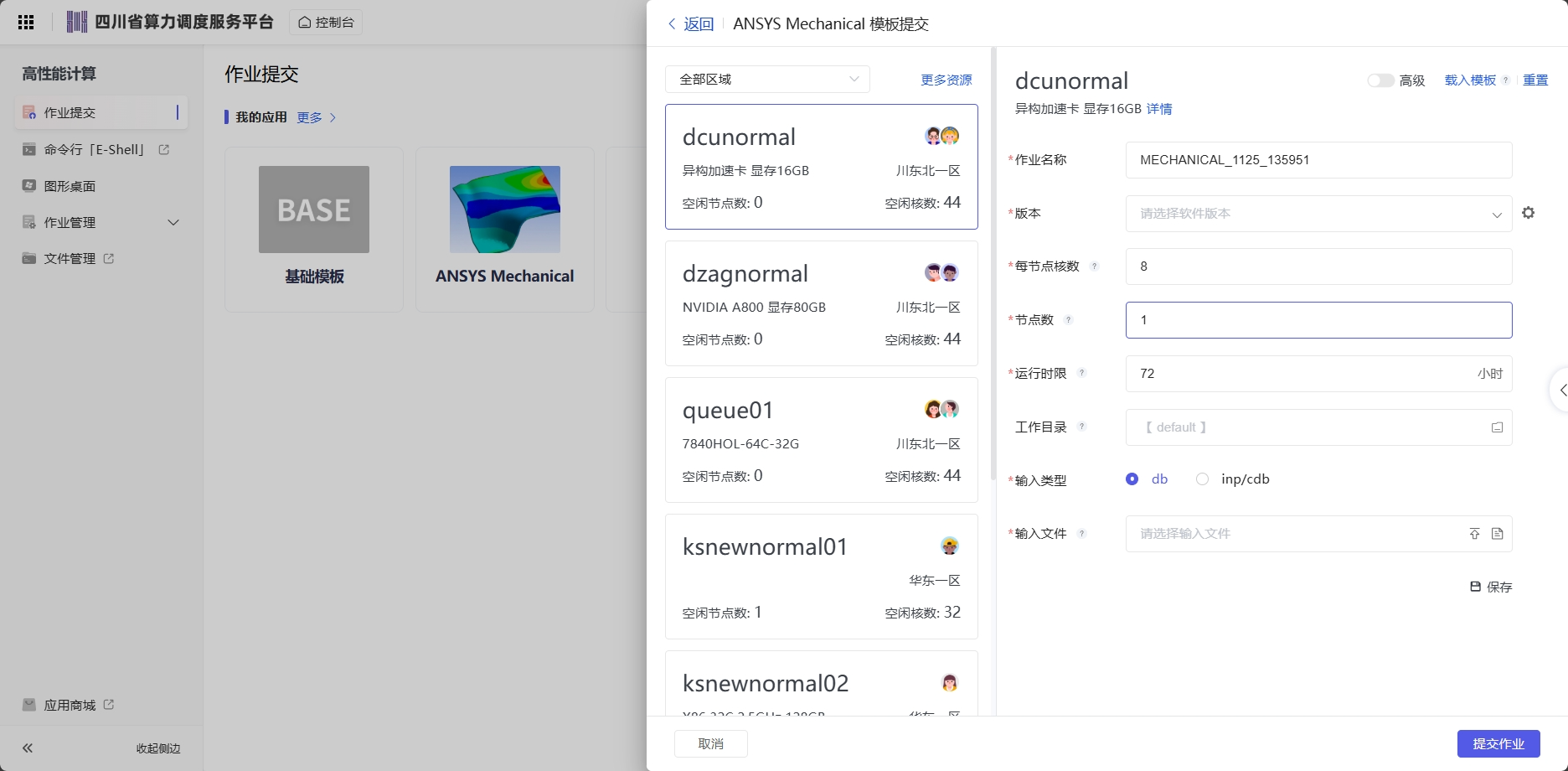Select the dcunormal queue card
This screenshot has height=771, width=1568.
click(x=822, y=167)
